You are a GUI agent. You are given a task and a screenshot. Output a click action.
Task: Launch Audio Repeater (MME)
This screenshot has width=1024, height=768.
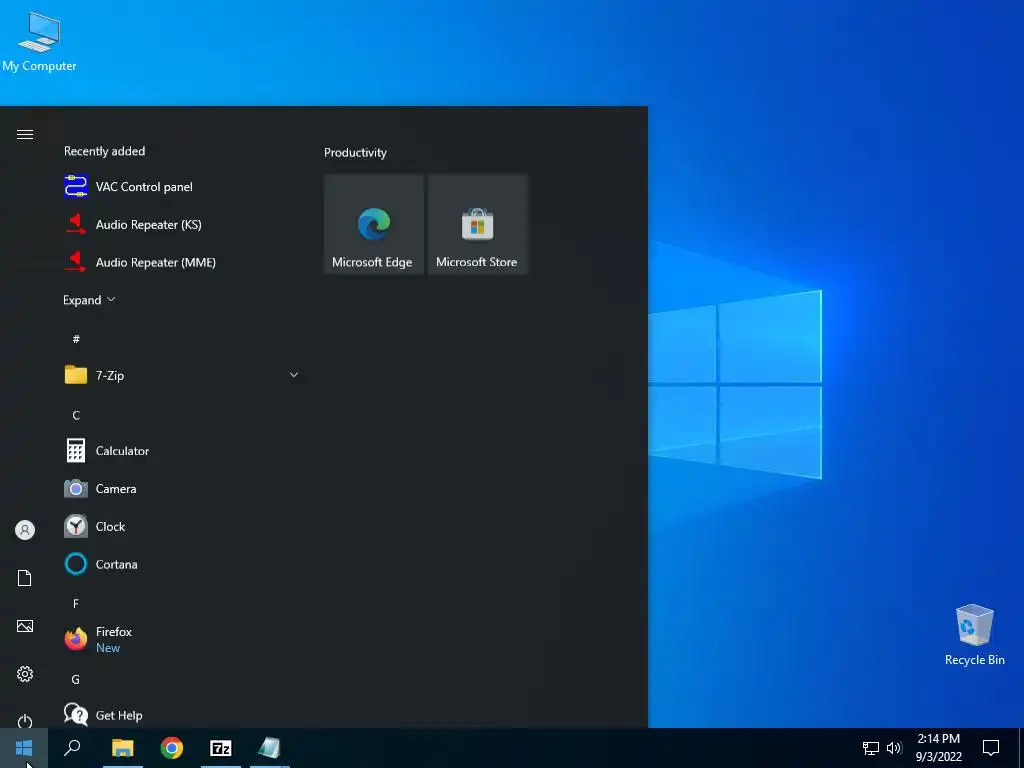pyautogui.click(x=182, y=263)
